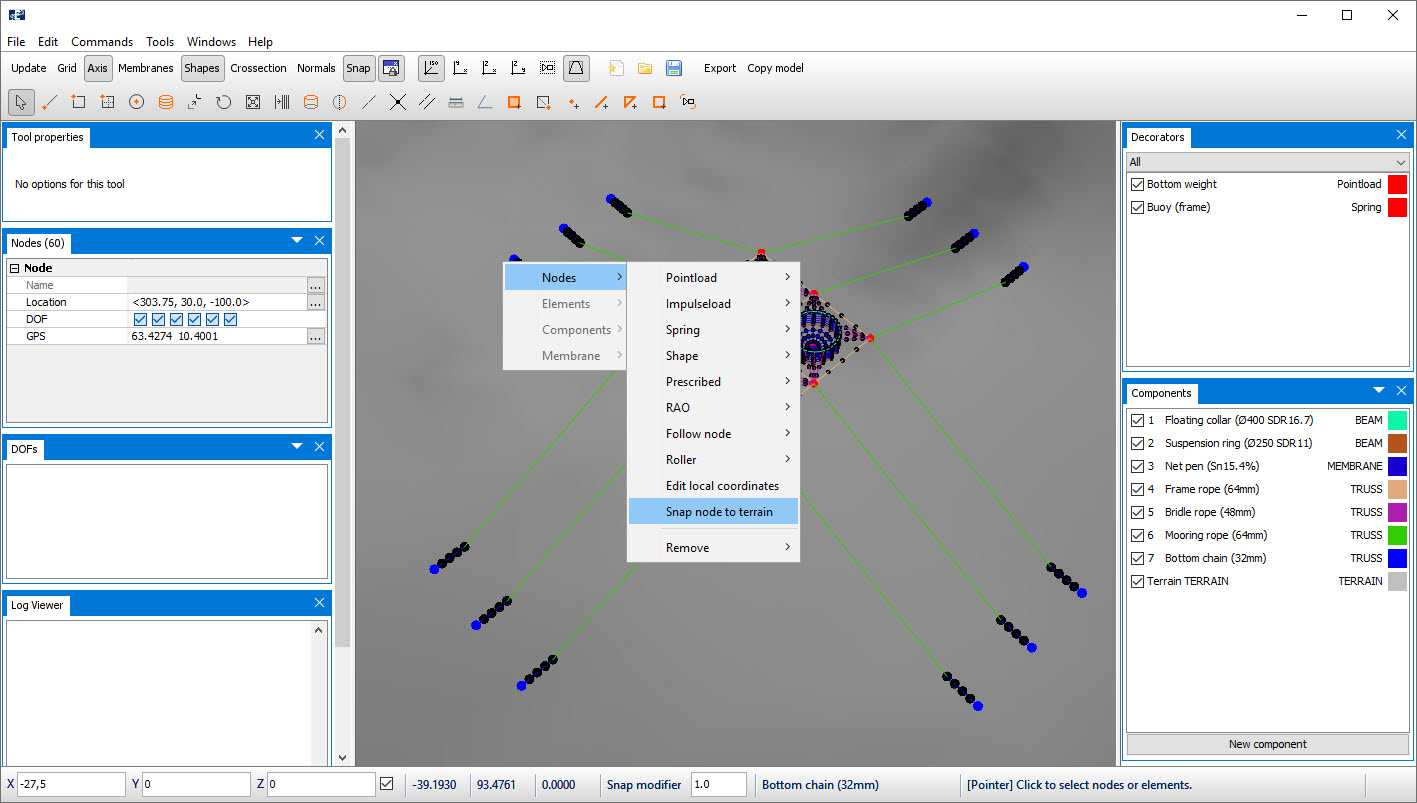Click the chain link tool icon
The height and width of the screenshot is (803, 1417).
[x=688, y=102]
